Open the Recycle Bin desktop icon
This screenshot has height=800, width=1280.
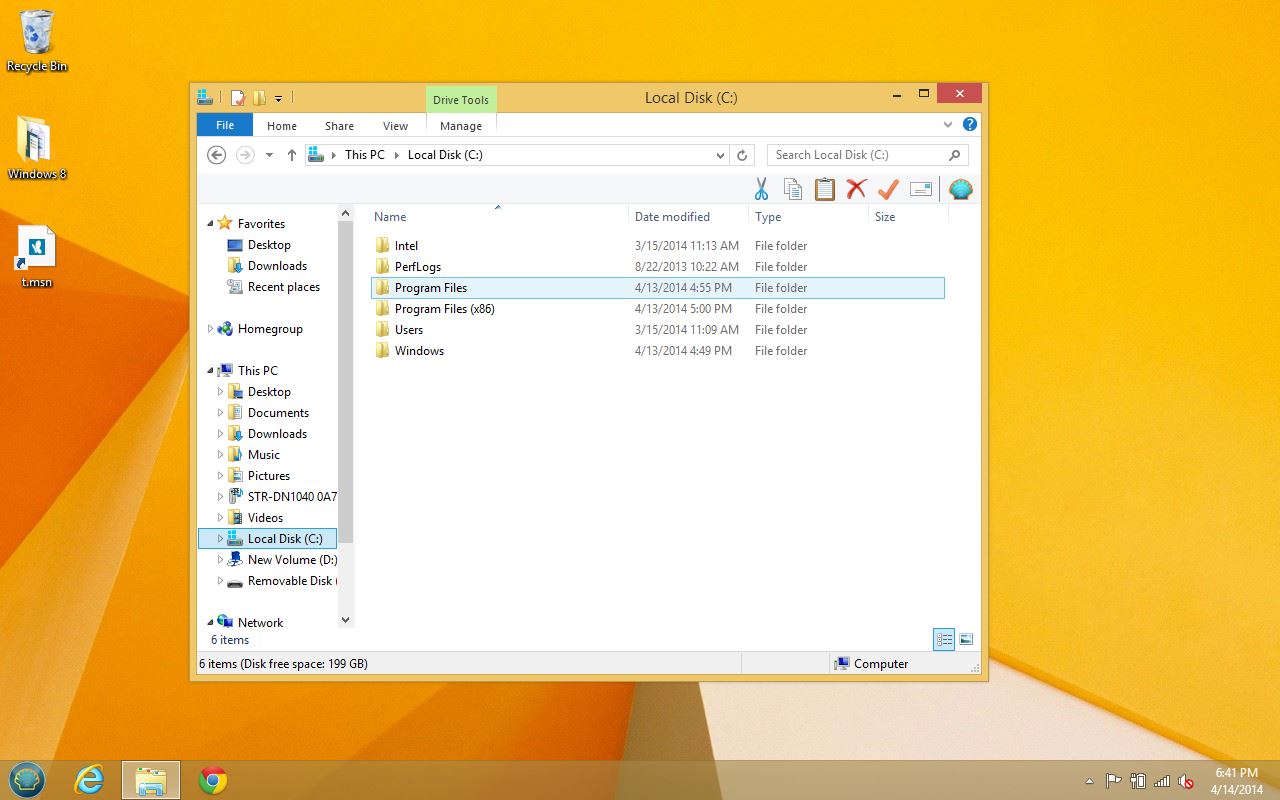coord(37,41)
